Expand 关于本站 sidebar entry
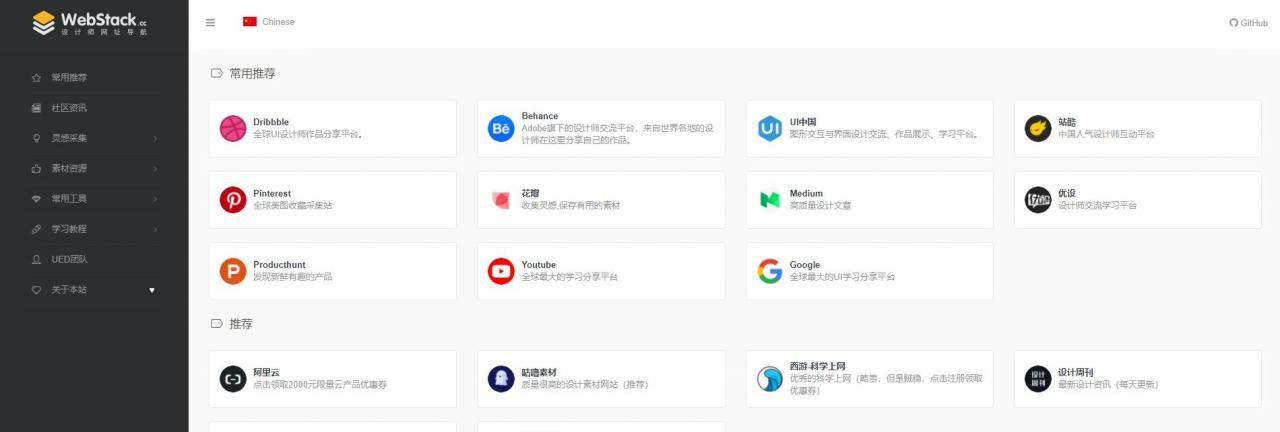 click(x=94, y=289)
